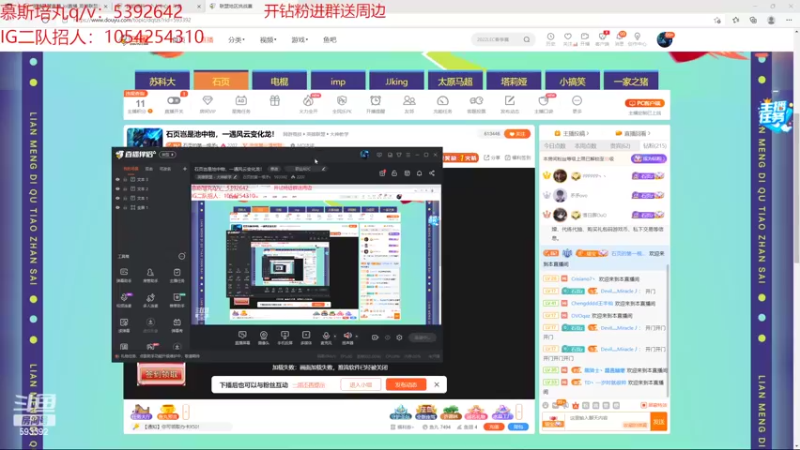The height and width of the screenshot is (450, 800).
Task: Click the camera (摄像头) source button
Action: point(263,337)
